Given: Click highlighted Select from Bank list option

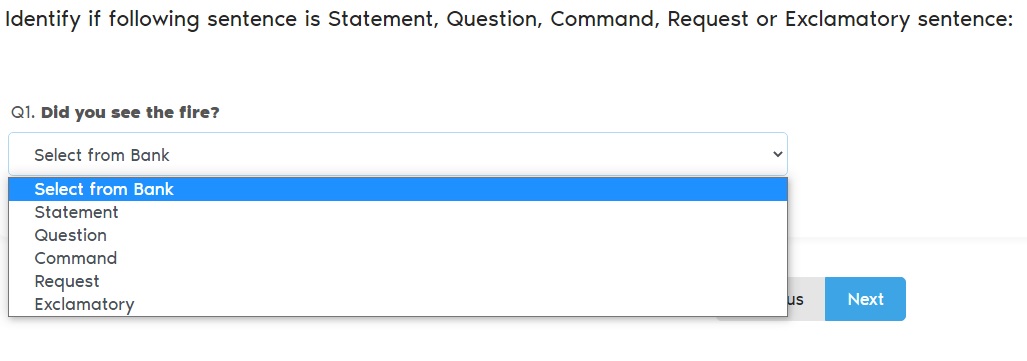Looking at the screenshot, I should click(x=398, y=189).
